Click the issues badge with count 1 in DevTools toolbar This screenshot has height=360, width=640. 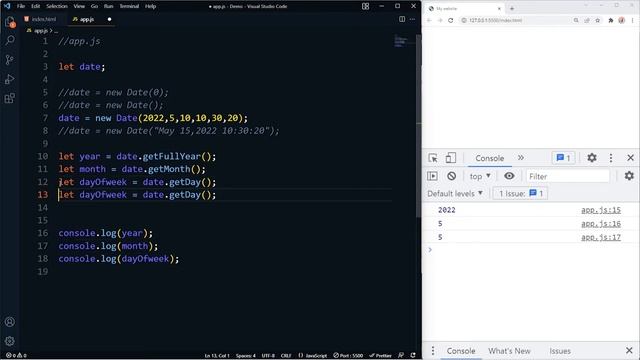[x=563, y=158]
